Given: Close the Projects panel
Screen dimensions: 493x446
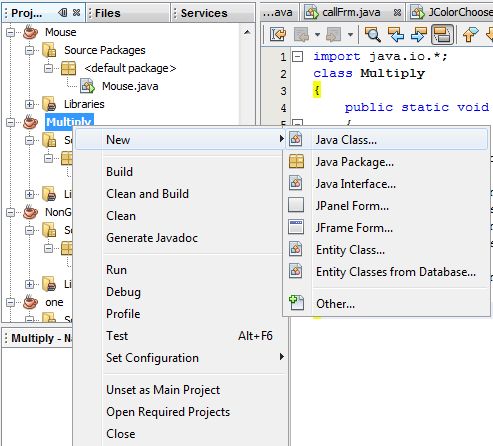Looking at the screenshot, I should point(76,13).
